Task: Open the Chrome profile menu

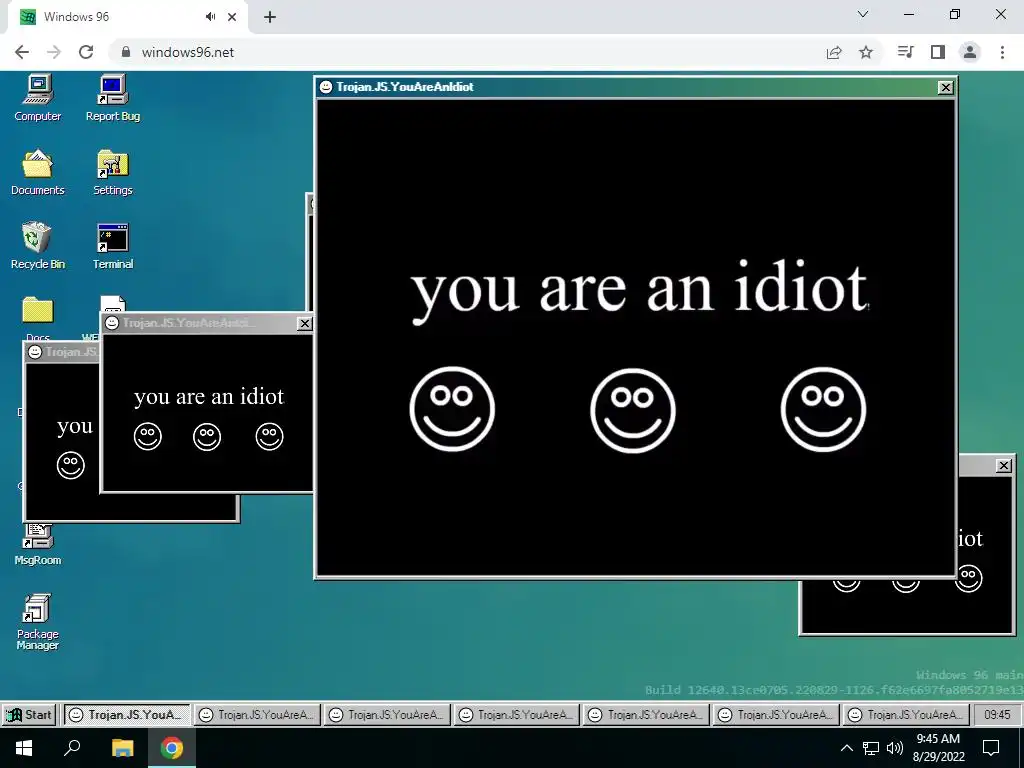Action: click(970, 52)
